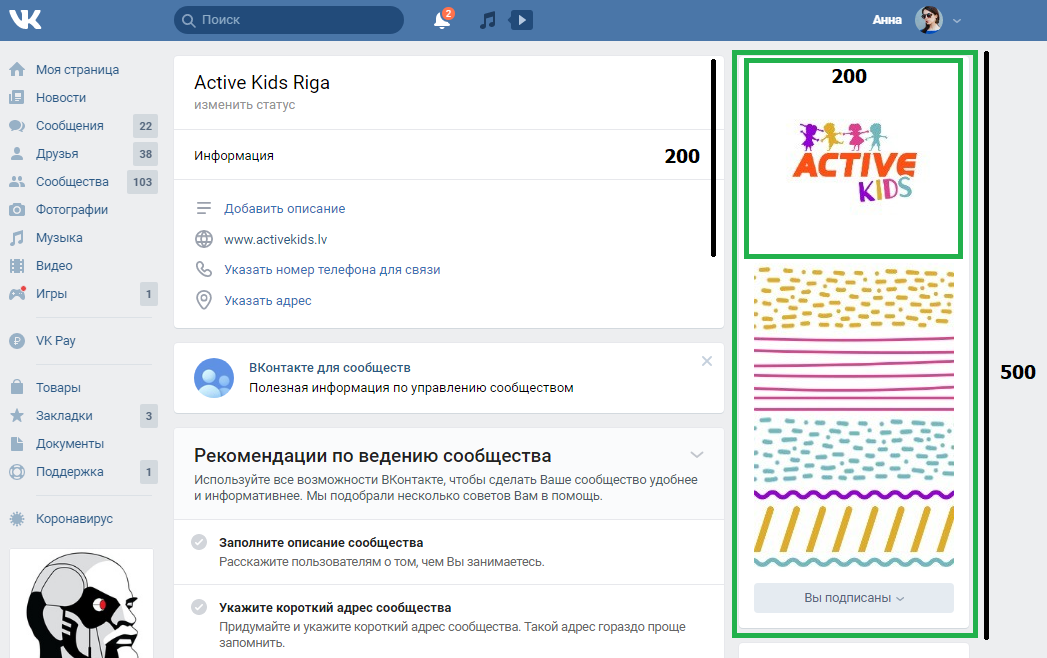Click the Закладки star icon

[x=17, y=416]
